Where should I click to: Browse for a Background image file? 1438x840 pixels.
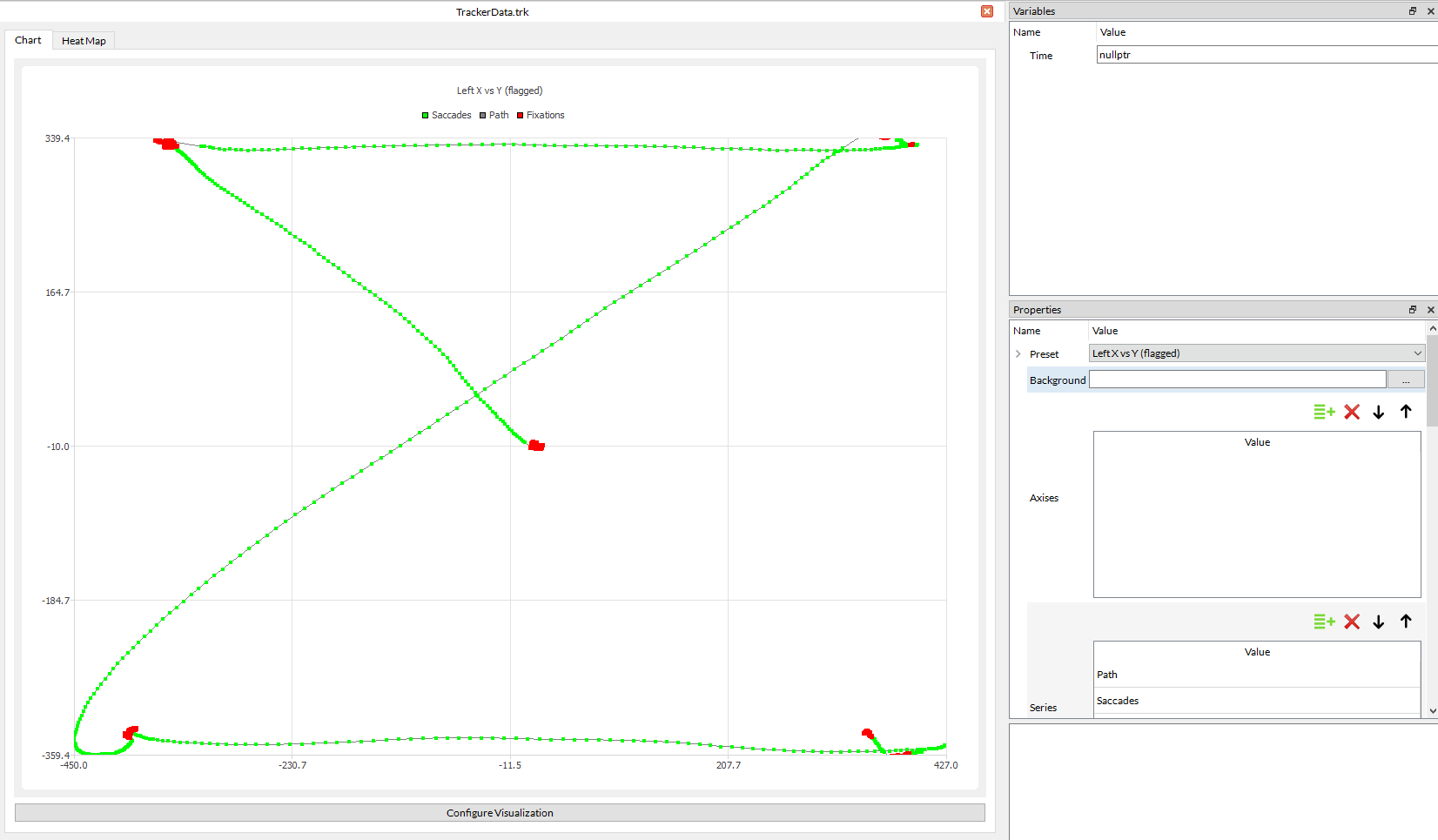click(x=1405, y=380)
